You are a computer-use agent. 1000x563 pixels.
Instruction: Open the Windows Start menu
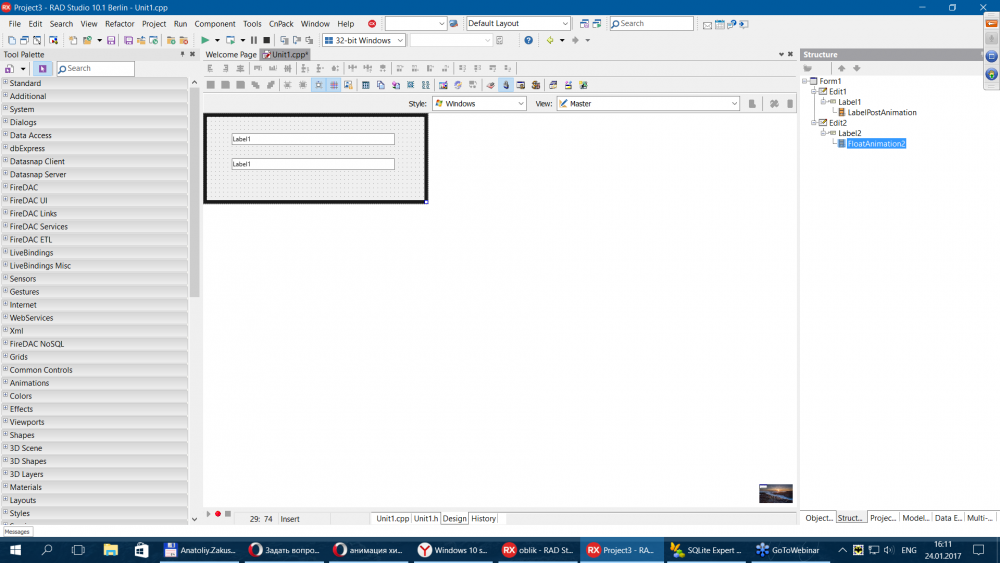pos(15,550)
